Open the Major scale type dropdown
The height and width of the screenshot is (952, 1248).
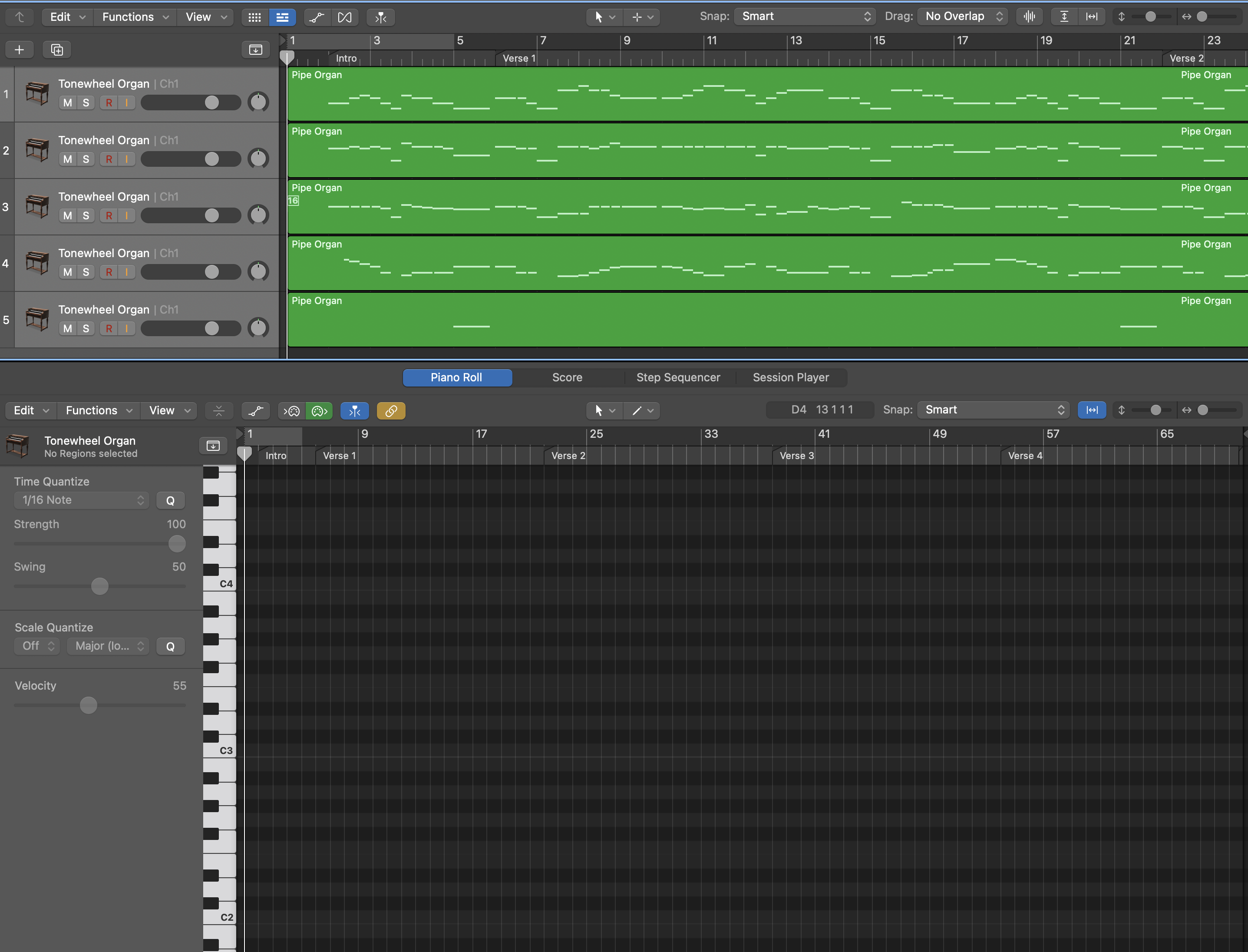tap(108, 646)
